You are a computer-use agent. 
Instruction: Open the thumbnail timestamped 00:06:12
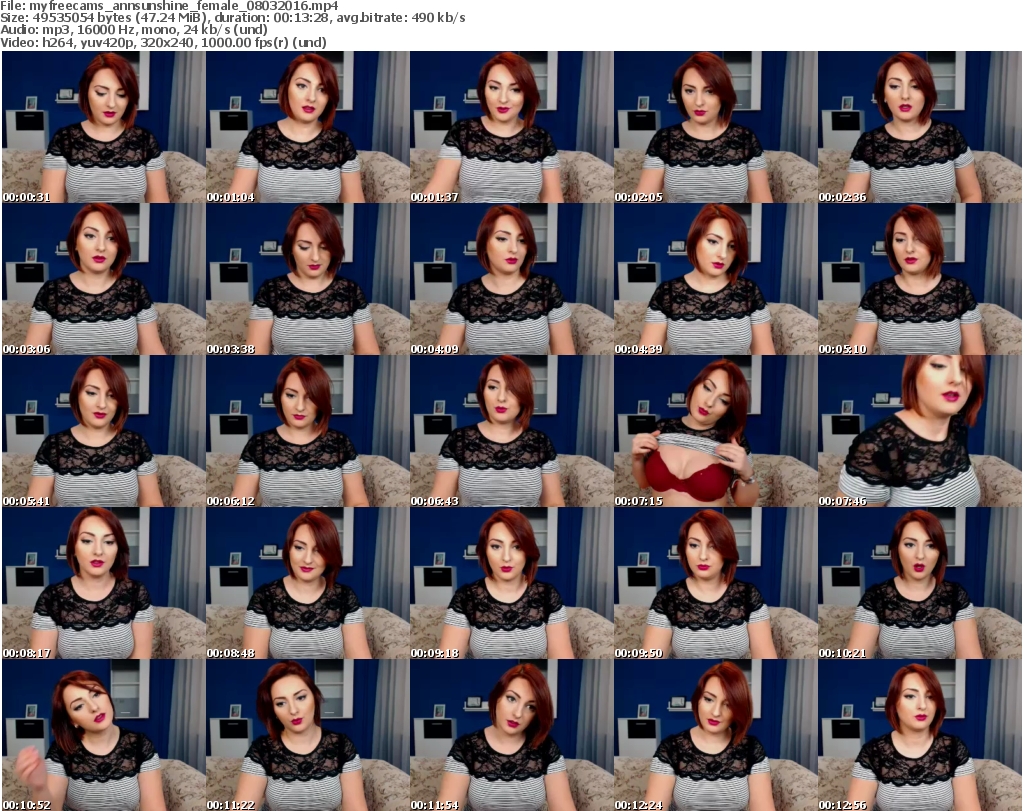point(308,431)
